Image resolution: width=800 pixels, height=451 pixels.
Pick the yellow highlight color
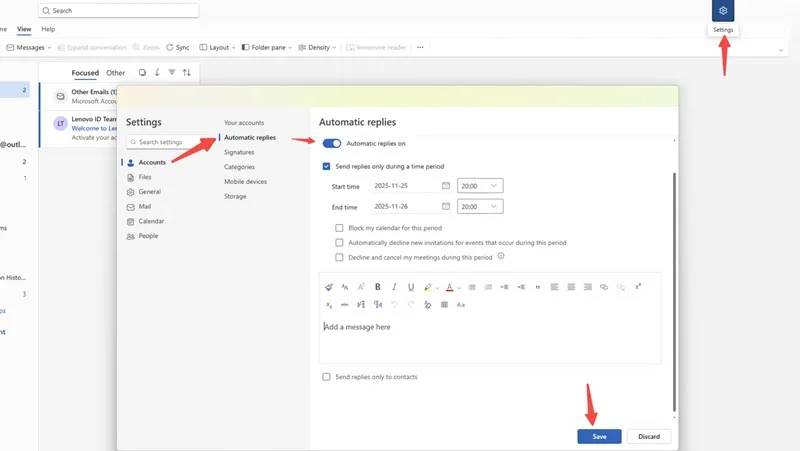point(428,287)
